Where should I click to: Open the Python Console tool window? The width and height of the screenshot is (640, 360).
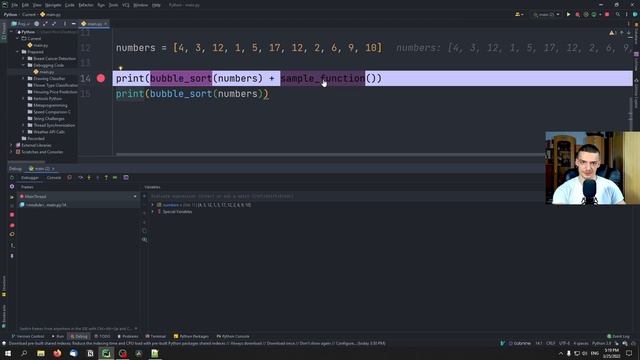pyautogui.click(x=233, y=336)
